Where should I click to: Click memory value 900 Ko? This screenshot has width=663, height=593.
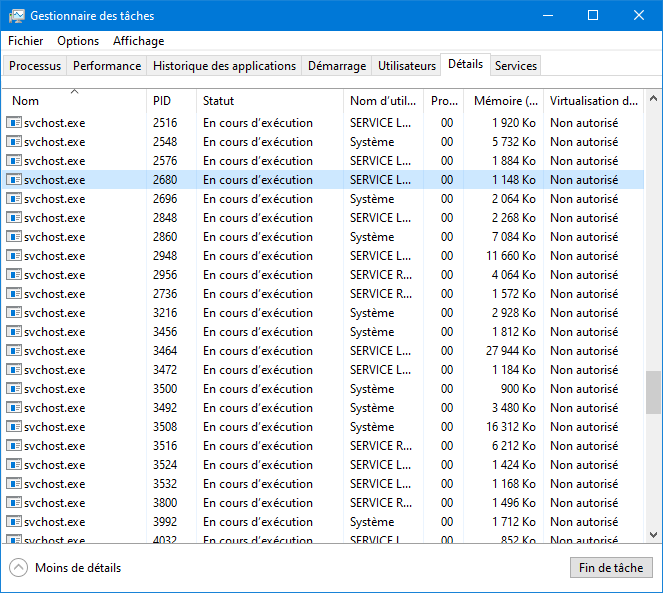tap(518, 389)
